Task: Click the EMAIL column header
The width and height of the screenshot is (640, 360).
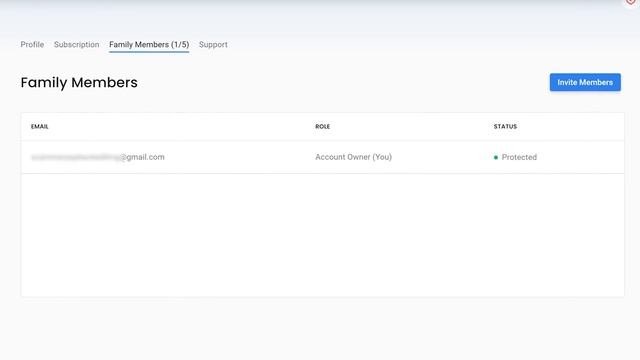Action: click(40, 127)
